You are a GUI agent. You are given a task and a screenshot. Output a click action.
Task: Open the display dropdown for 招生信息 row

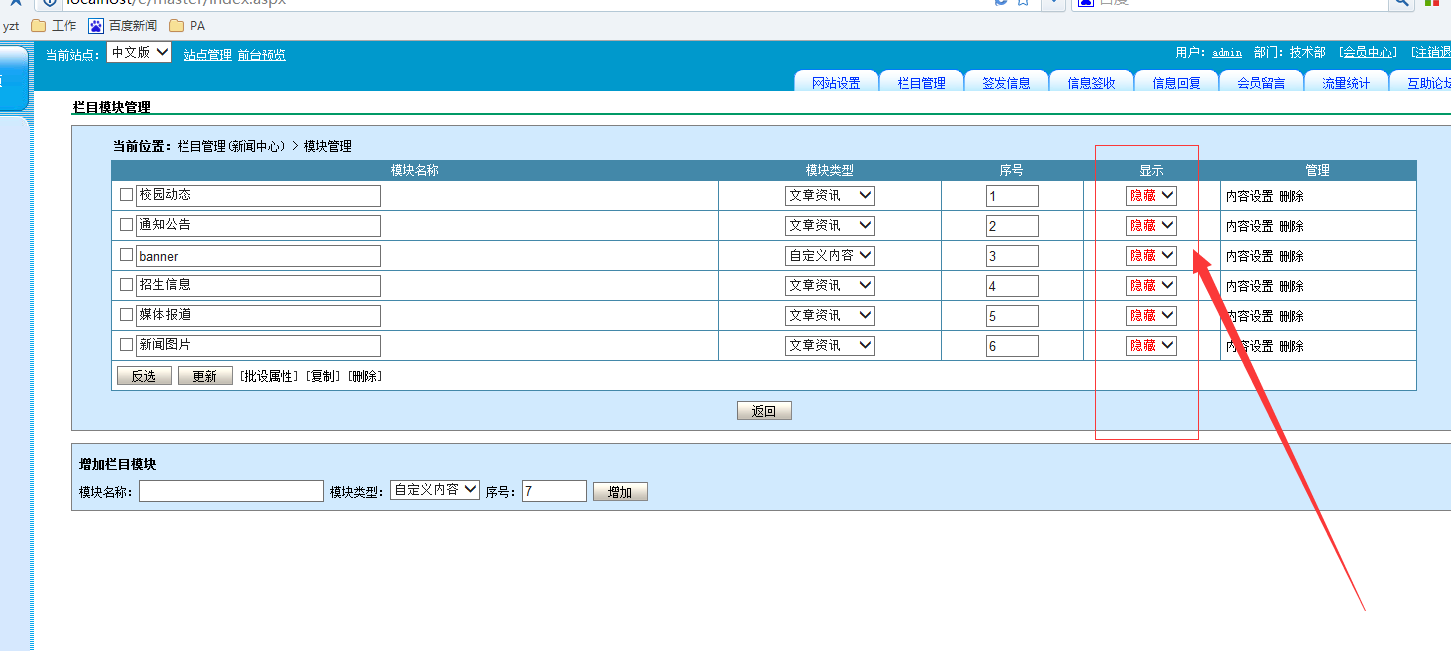(1151, 286)
